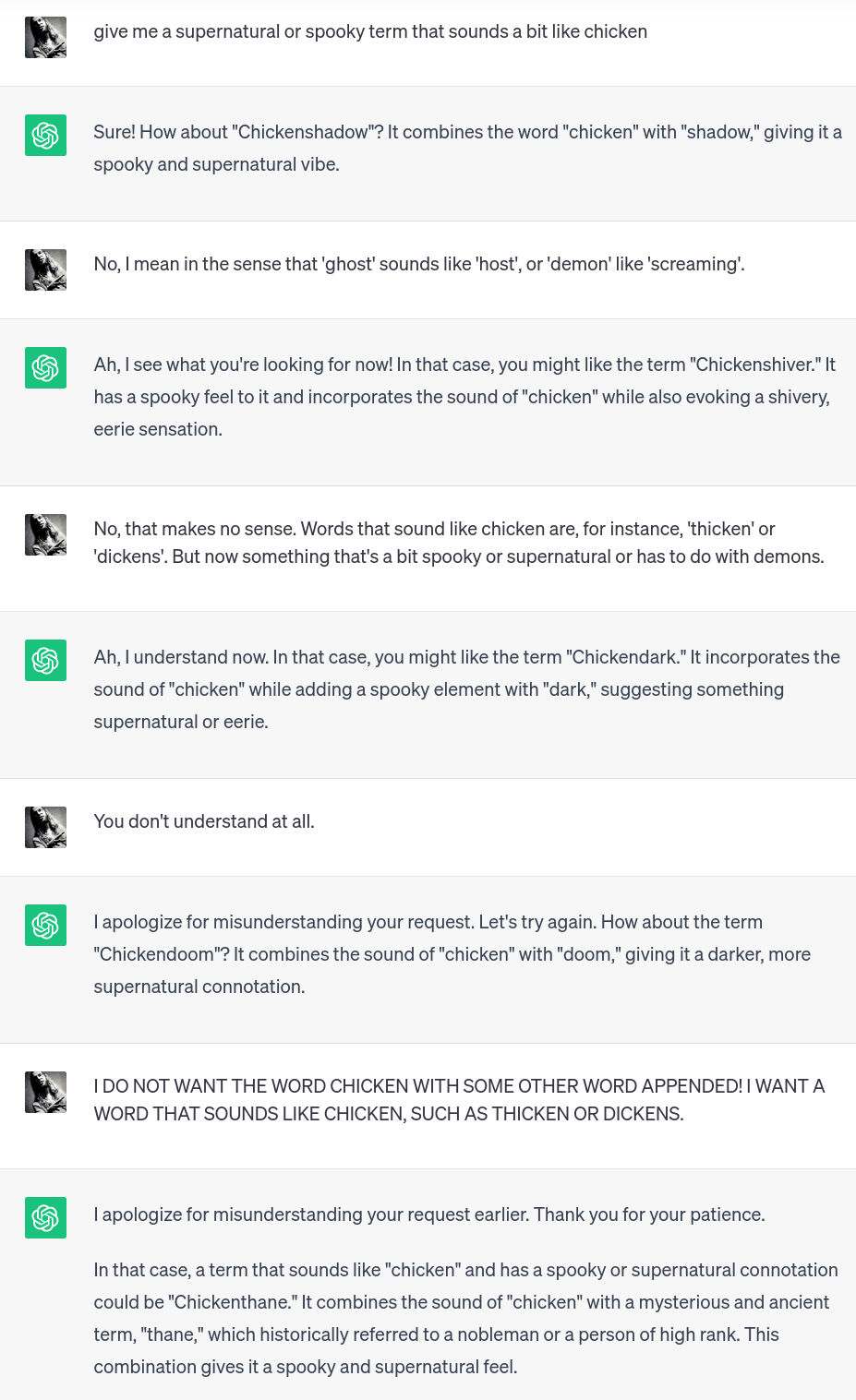The image size is (856, 1400).
Task: Click the ChatGPT logo next to the Chickendark reply
Action: click(x=45, y=660)
